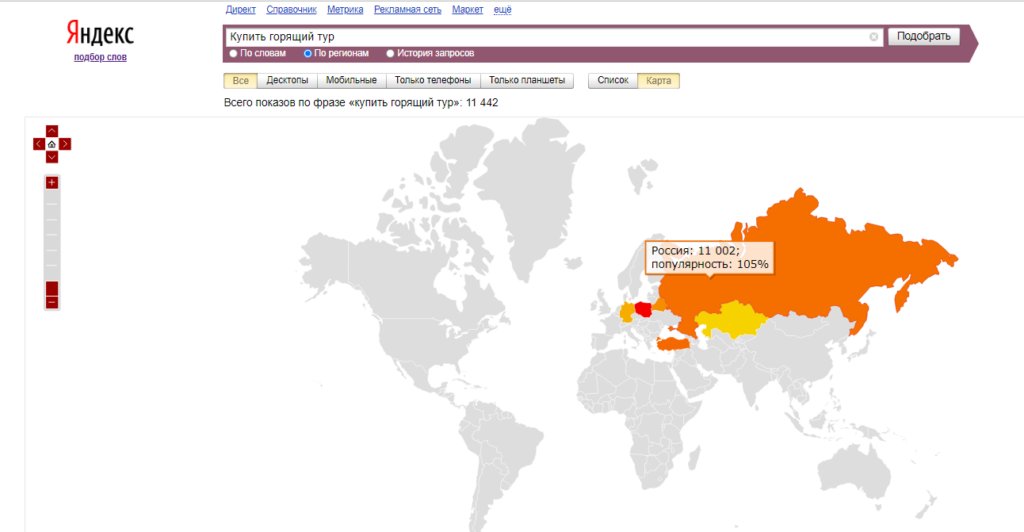Click orange Turkey on the map
This screenshot has height=532, width=1024.
click(673, 343)
